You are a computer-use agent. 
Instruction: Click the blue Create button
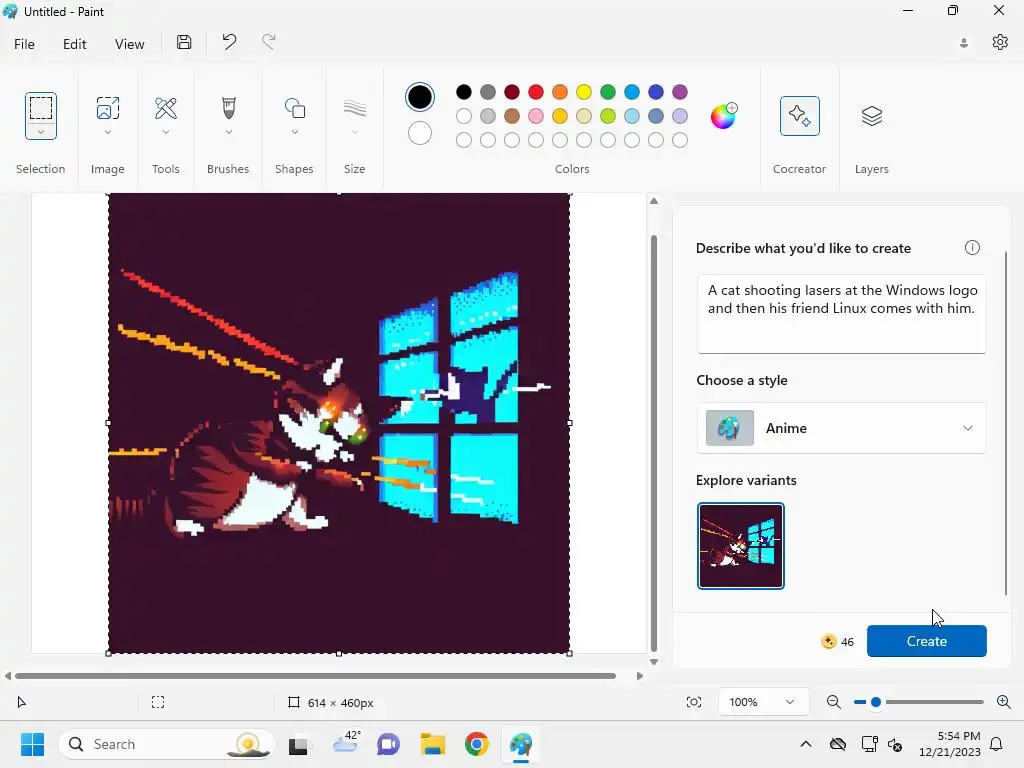click(927, 641)
